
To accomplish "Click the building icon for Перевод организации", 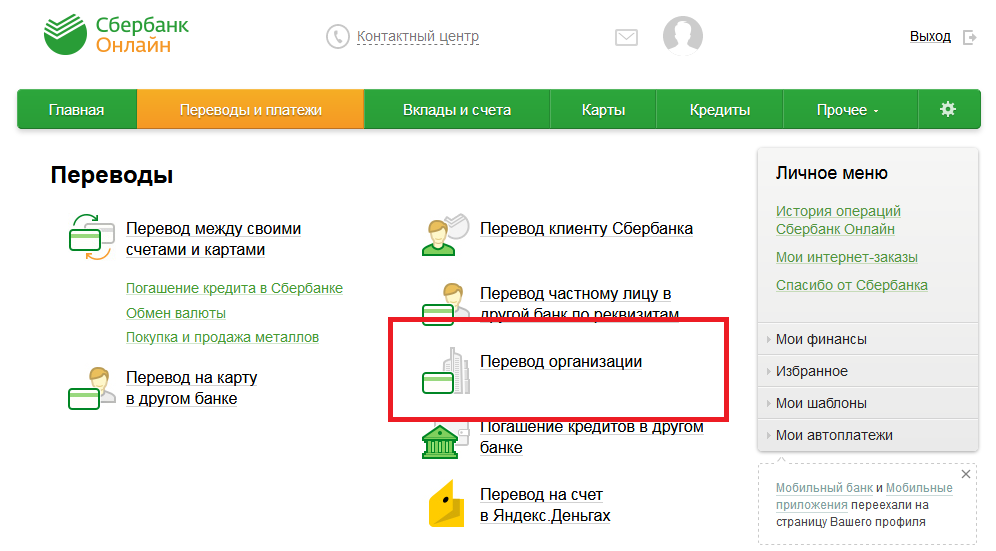I will [446, 371].
